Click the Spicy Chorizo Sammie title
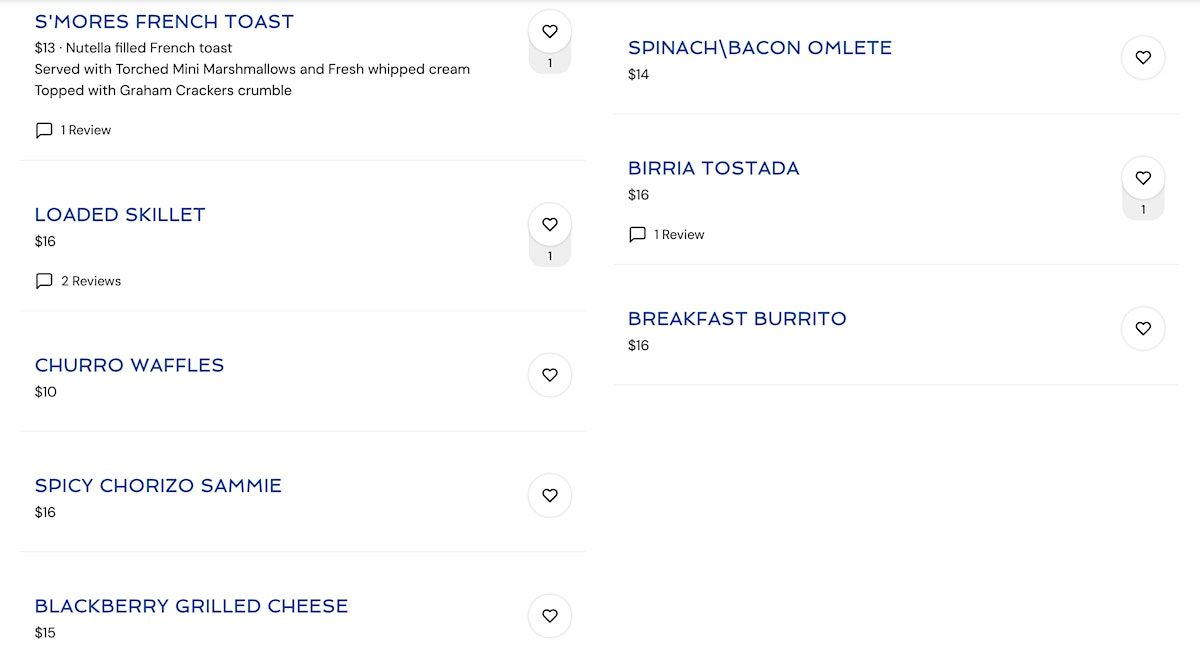Screen dimensions: 1200x654 click(158, 485)
